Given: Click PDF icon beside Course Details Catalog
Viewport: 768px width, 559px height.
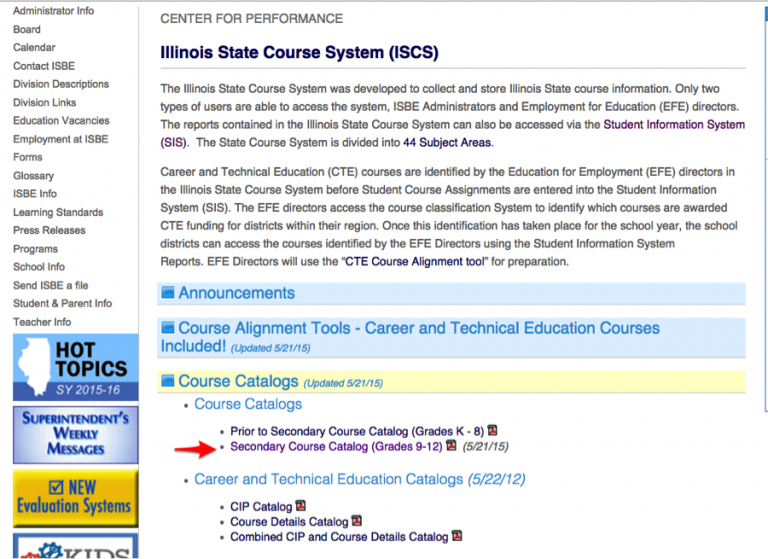Looking at the screenshot, I should tap(356, 522).
